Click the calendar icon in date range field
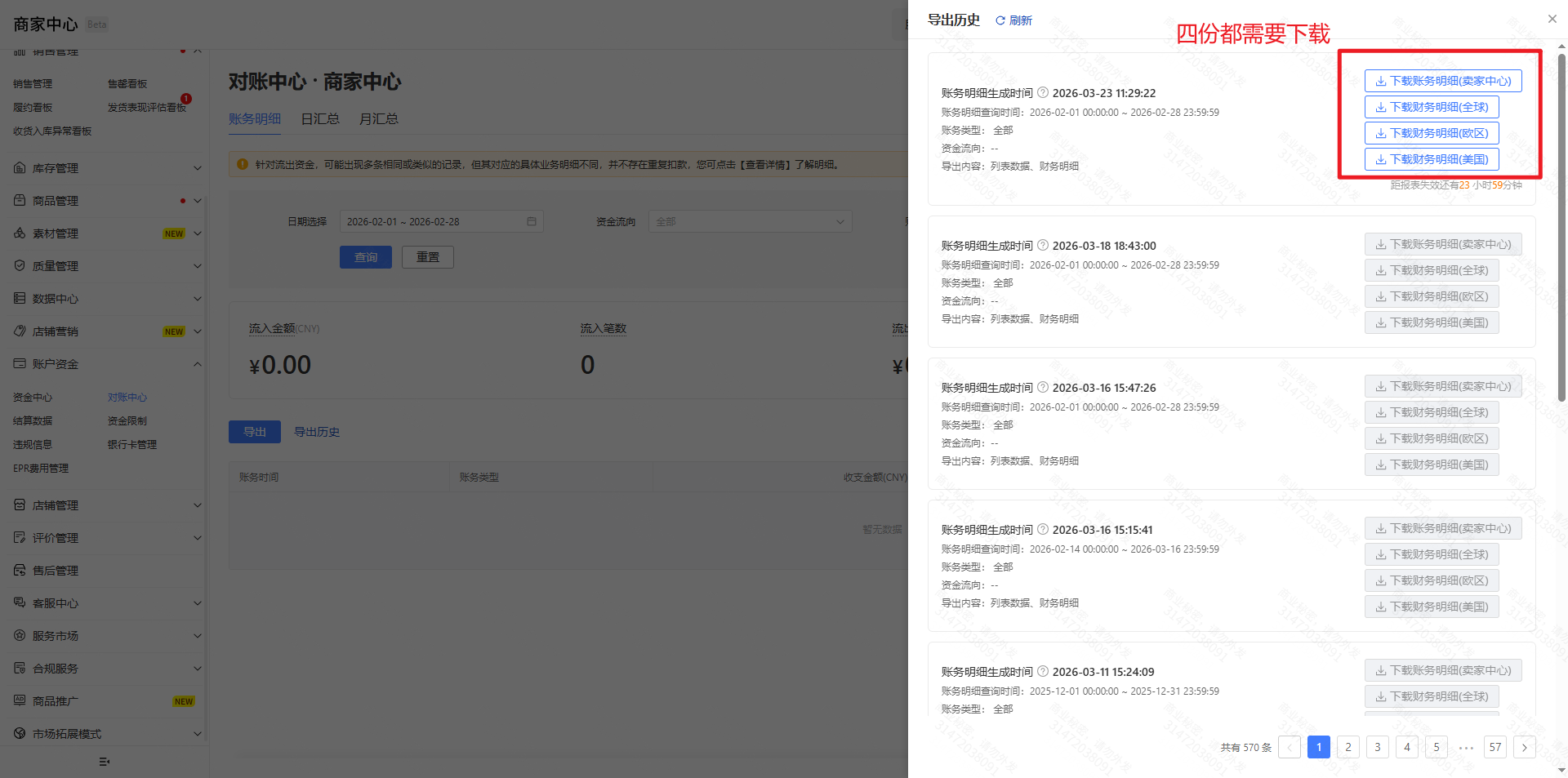 [532, 222]
